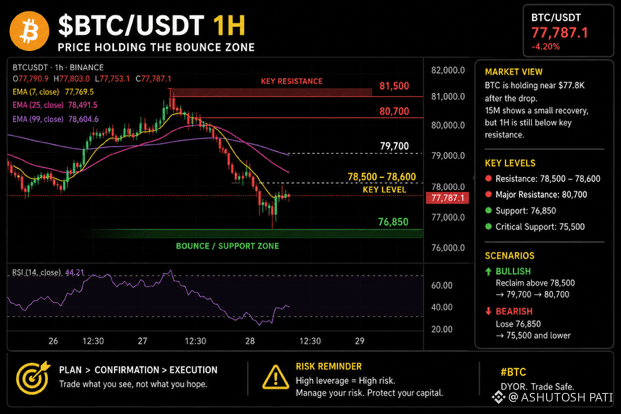Select the EMA (25, close) 78,491.5 indicator

point(55,105)
